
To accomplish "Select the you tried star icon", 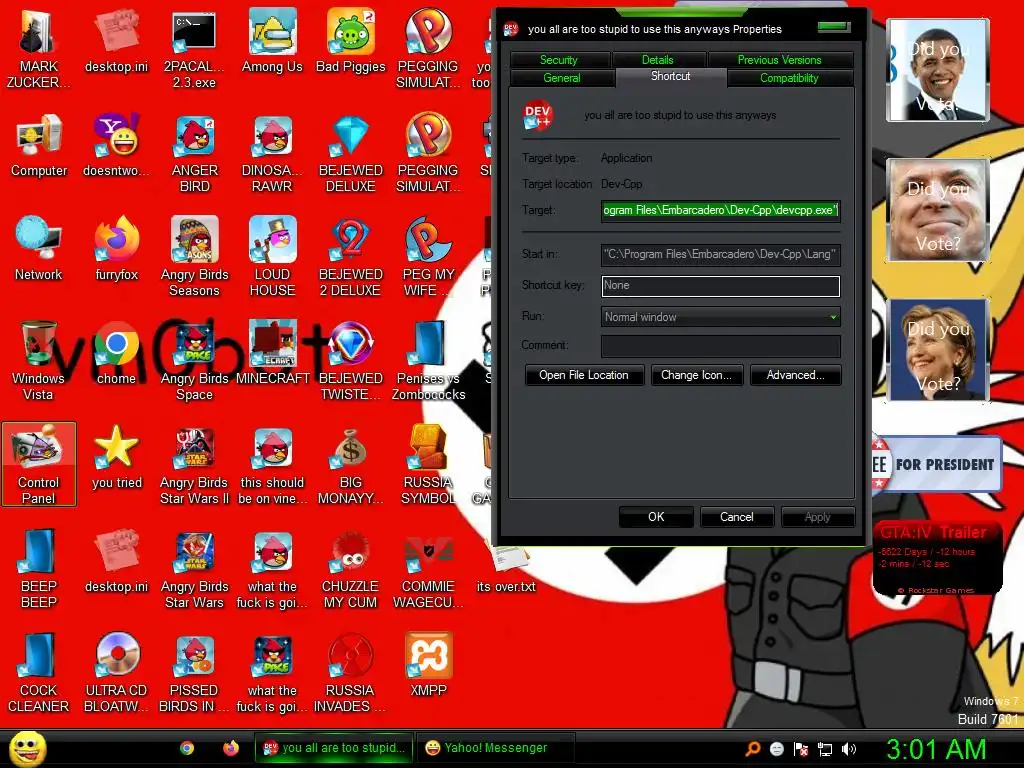I will coord(116,457).
